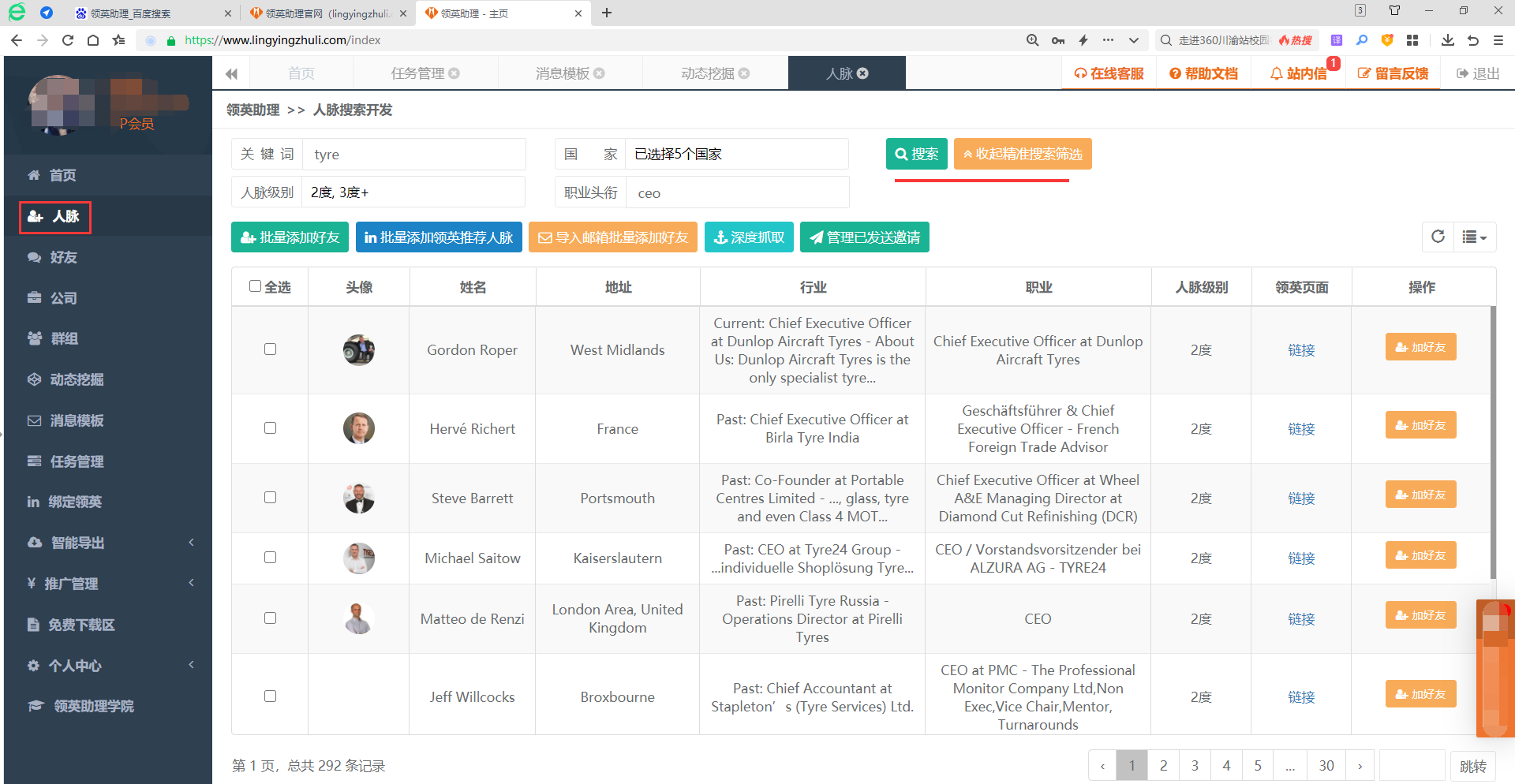
Task: Collapse the tab bar with the double-arrow icon
Action: point(231,73)
